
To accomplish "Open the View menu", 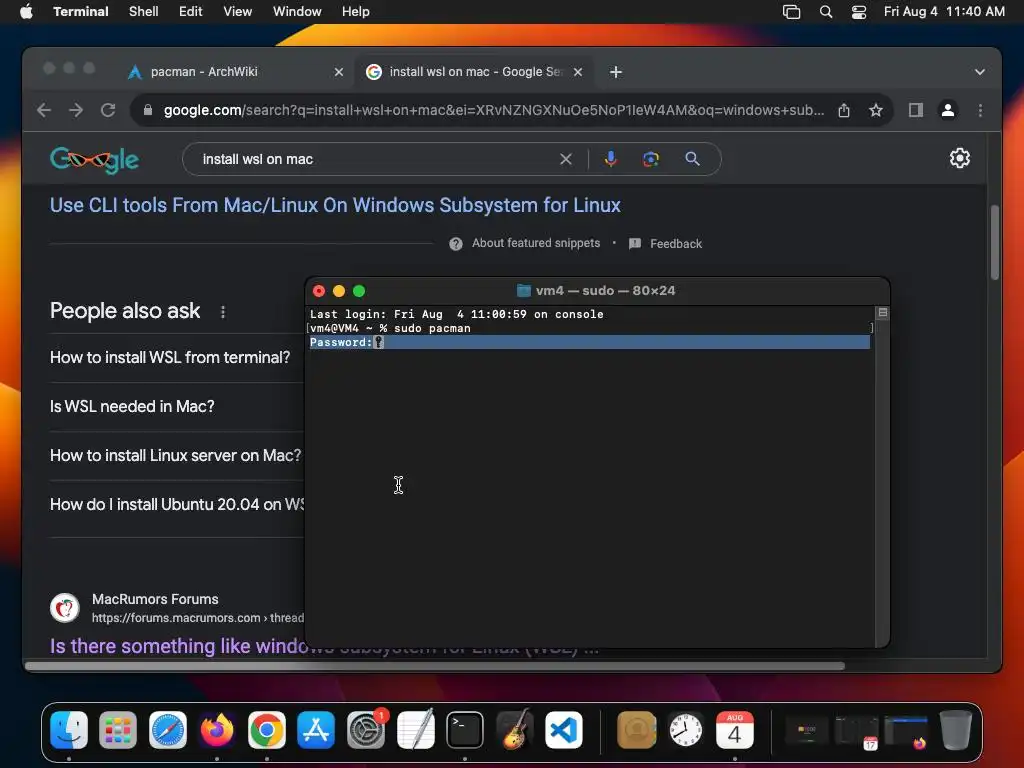I will [238, 12].
